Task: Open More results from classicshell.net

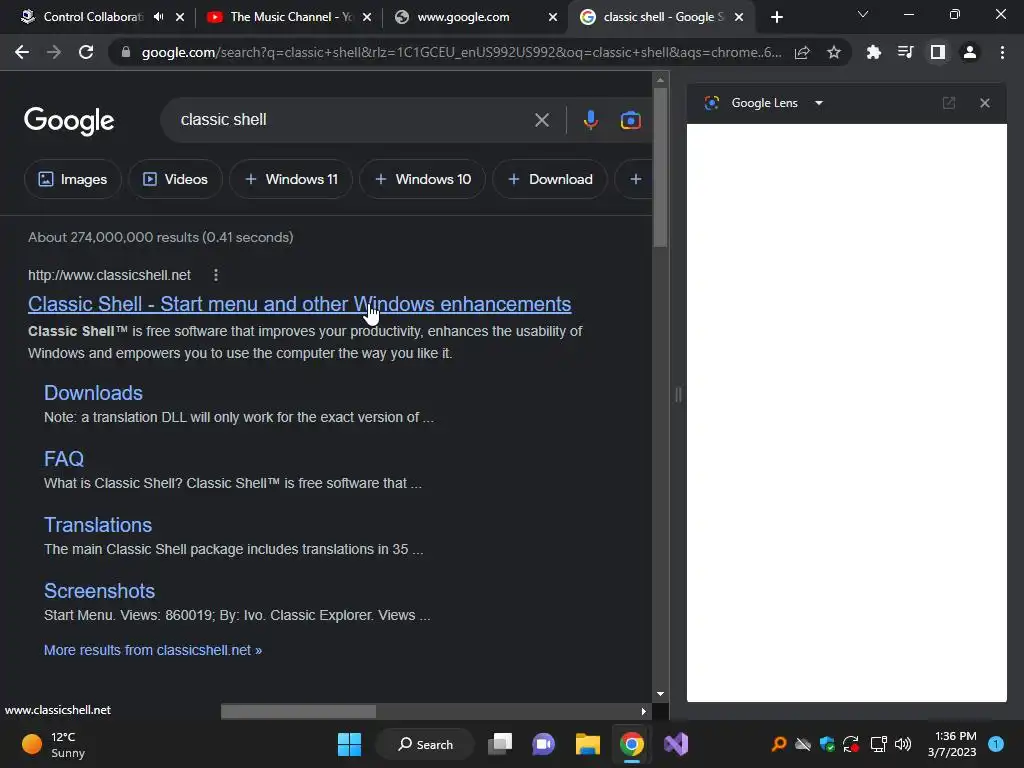Action: 153,650
